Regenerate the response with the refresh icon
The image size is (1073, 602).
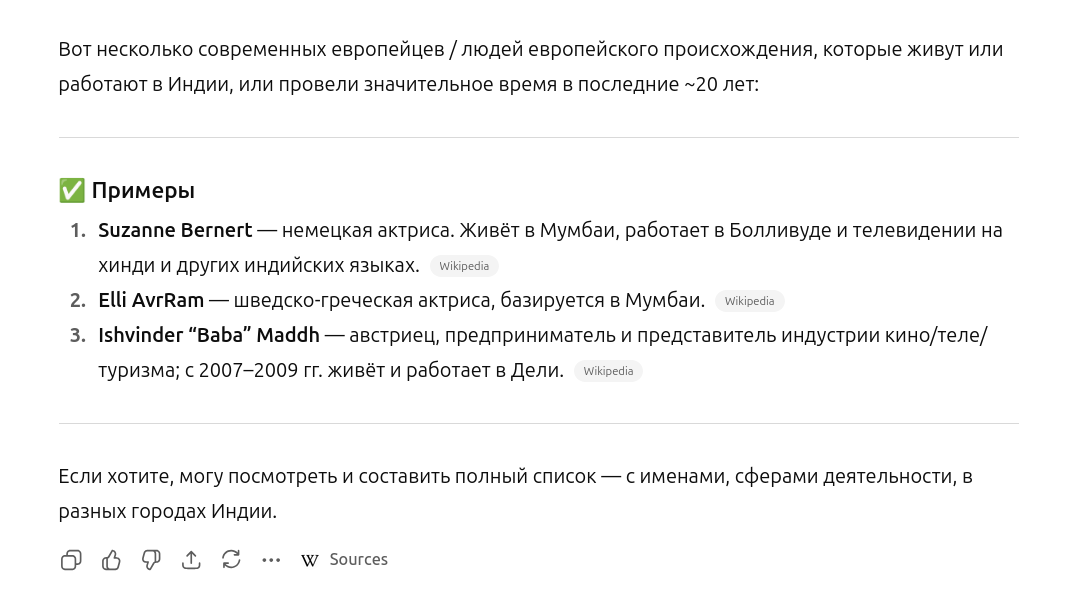click(x=231, y=560)
